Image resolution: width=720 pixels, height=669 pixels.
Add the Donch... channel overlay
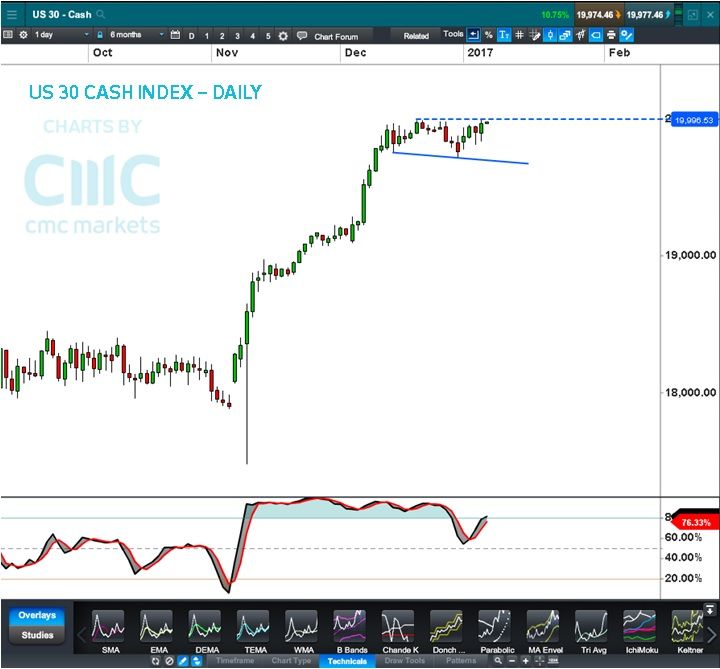447,631
